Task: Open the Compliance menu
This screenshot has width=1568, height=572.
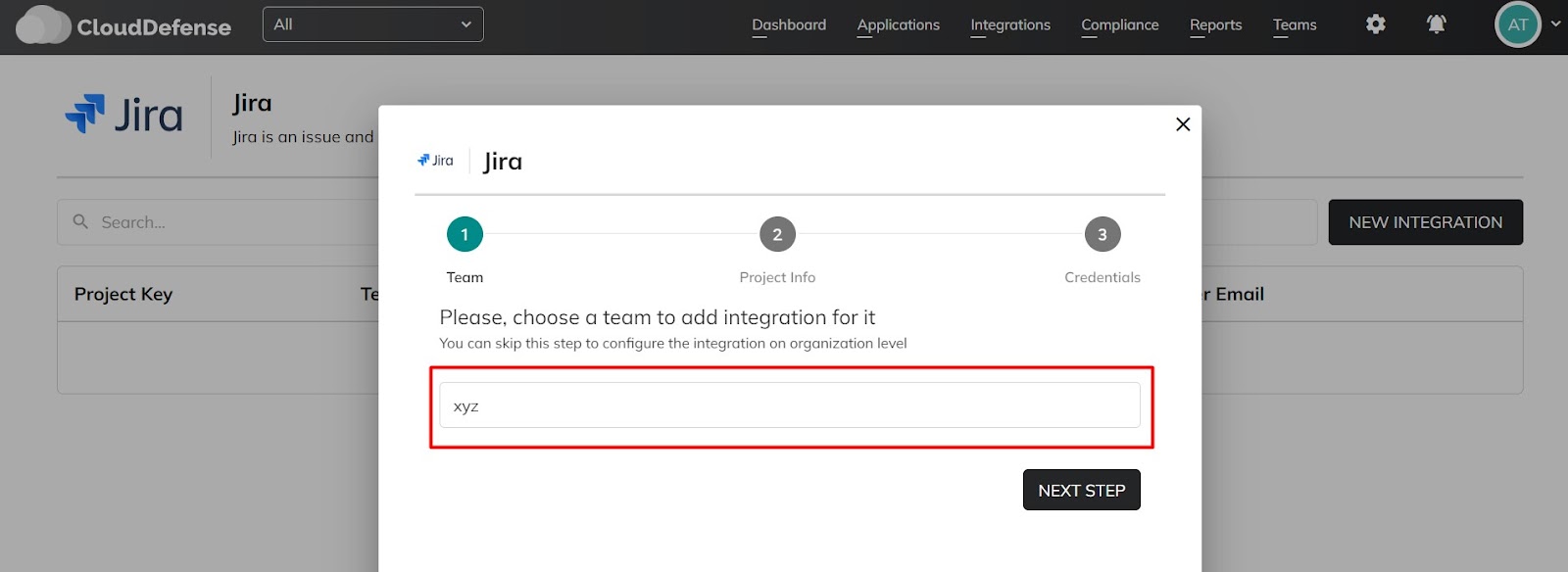Action: pyautogui.click(x=1120, y=25)
